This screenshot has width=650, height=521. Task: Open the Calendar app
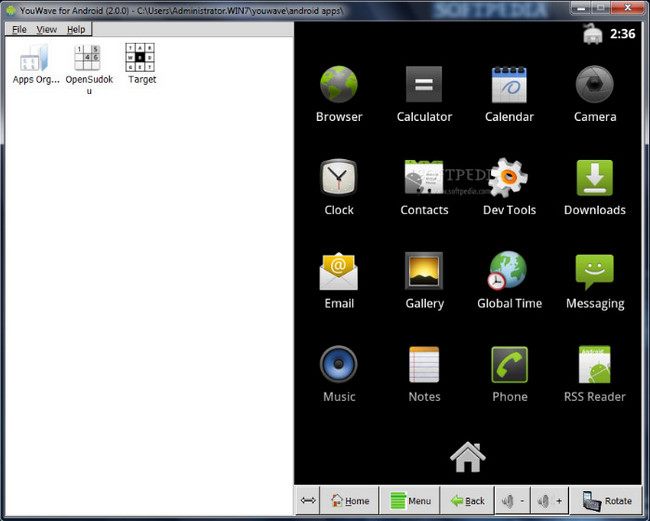[x=509, y=85]
